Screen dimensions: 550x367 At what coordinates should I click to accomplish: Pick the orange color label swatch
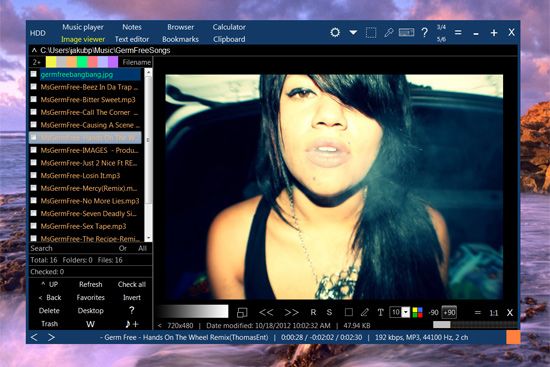pyautogui.click(x=72, y=62)
